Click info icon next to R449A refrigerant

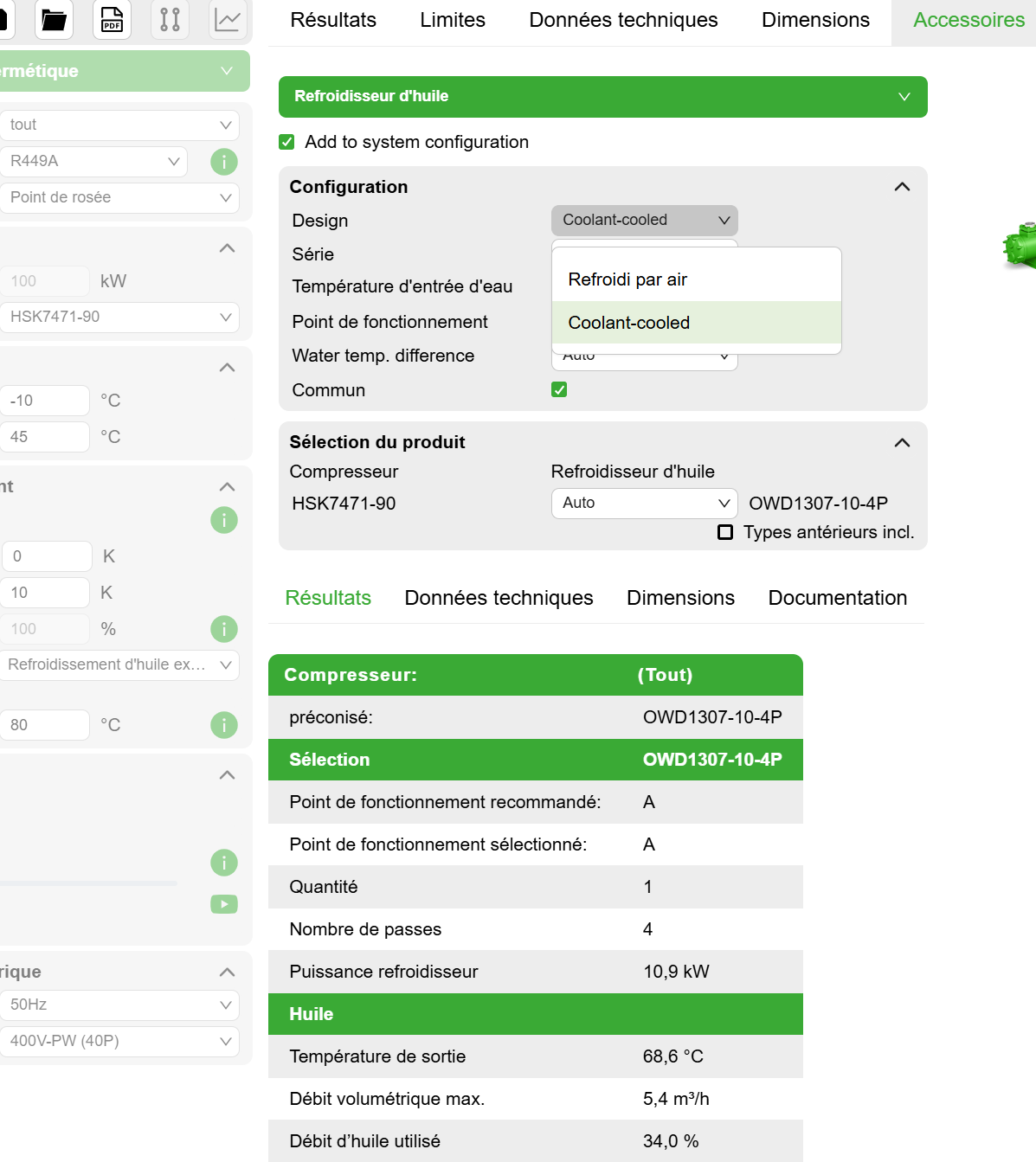(224, 162)
